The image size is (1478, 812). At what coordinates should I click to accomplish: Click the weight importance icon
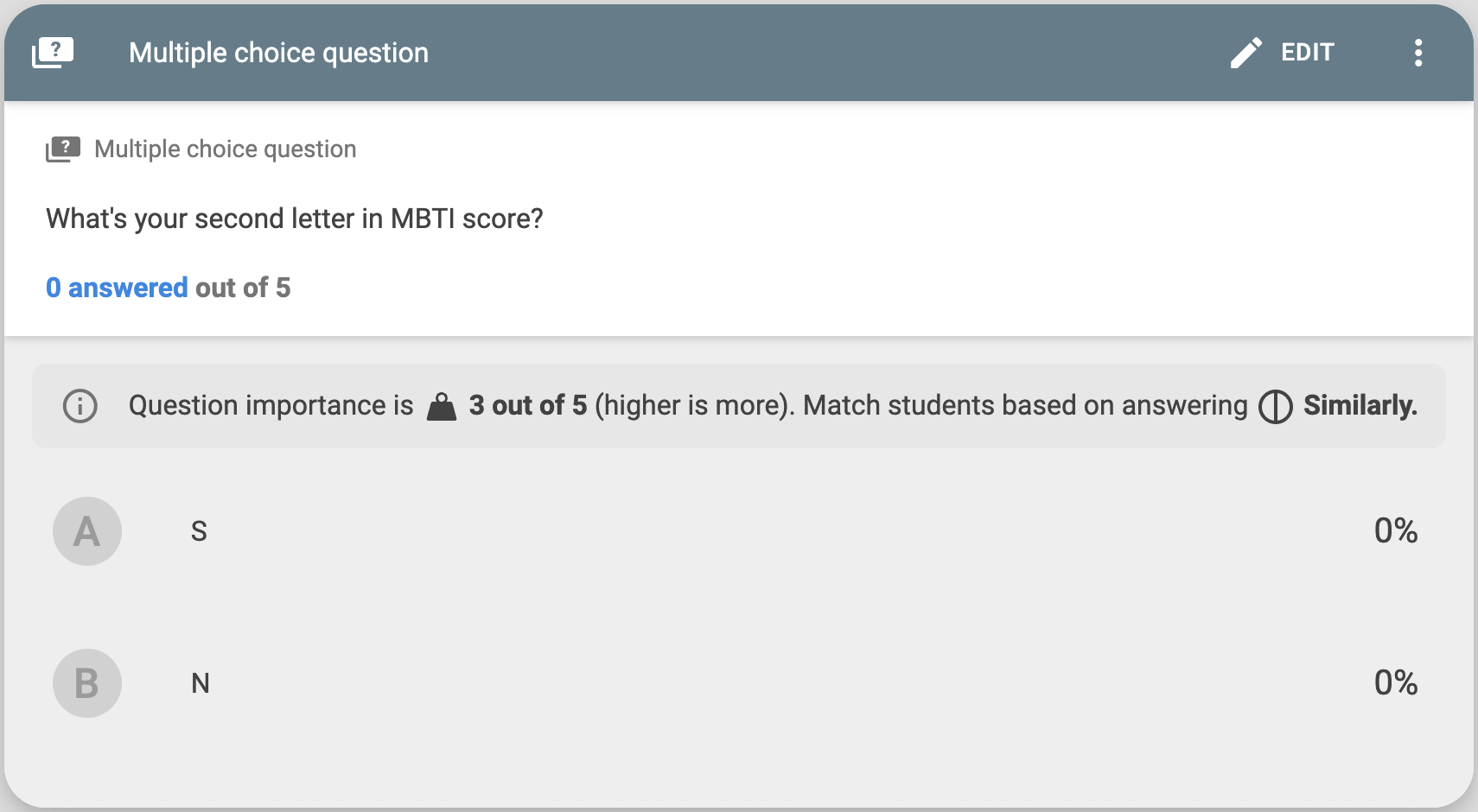click(x=442, y=406)
